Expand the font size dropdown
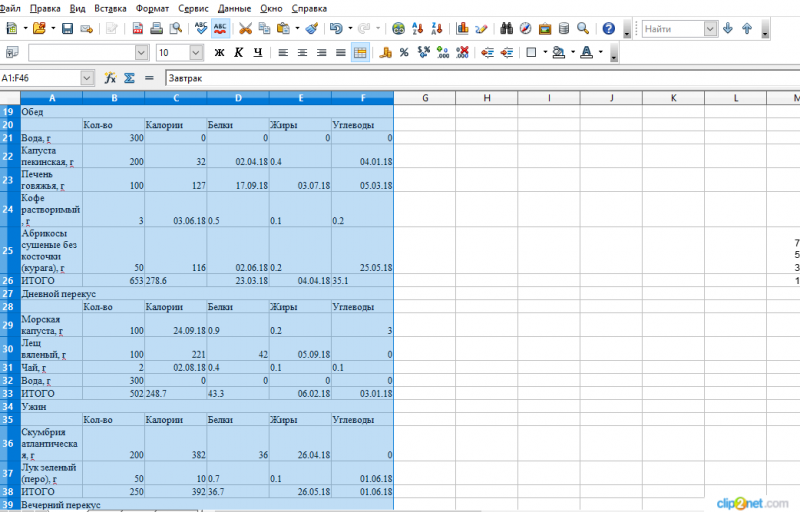This screenshot has height=512, width=800. 196,52
